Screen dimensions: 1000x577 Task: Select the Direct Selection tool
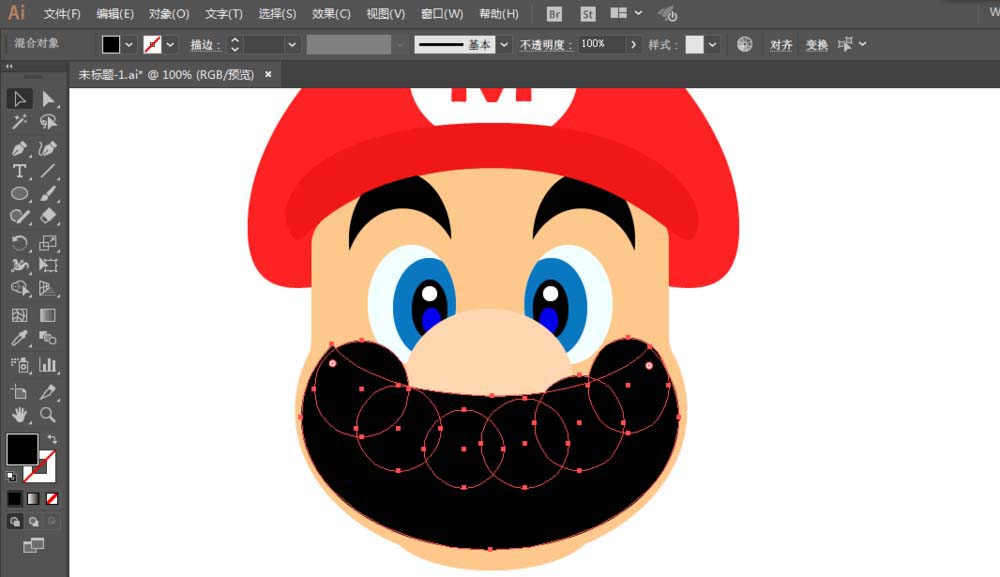48,99
